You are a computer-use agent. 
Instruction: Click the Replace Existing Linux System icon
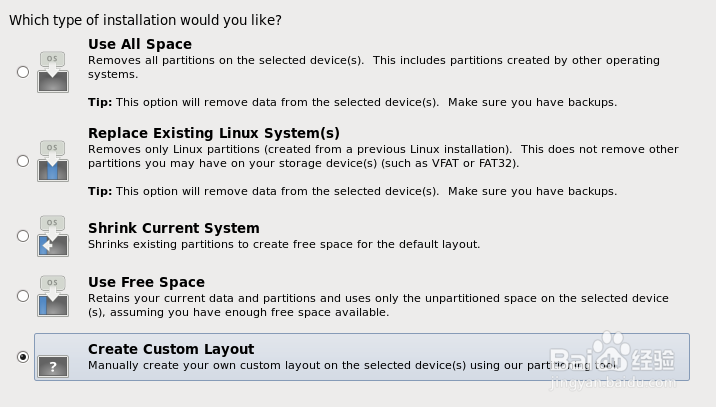[x=53, y=161]
